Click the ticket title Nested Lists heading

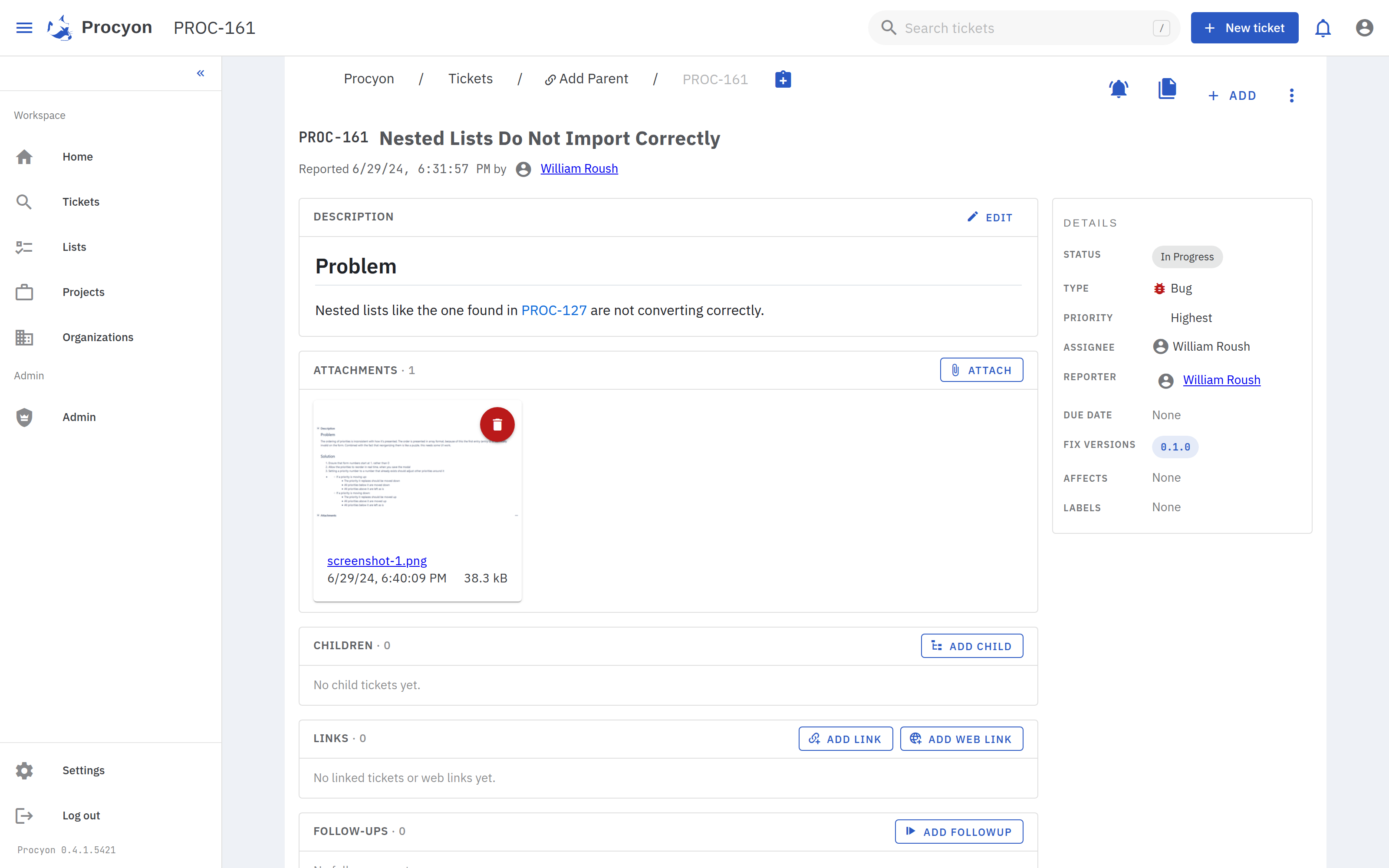click(549, 138)
